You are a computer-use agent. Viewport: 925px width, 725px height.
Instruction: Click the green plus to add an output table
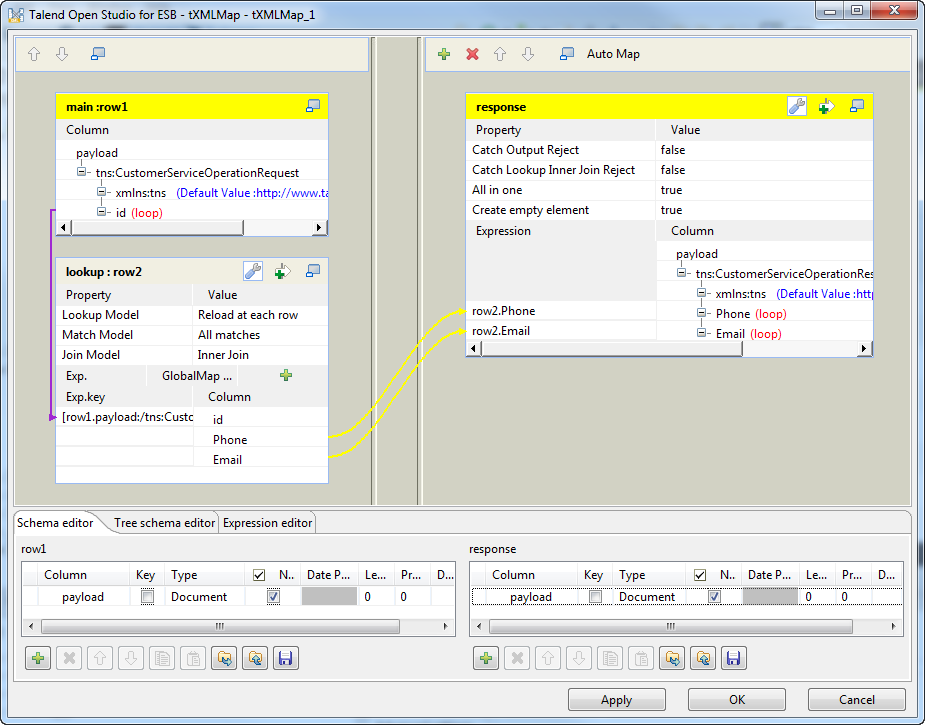444,54
